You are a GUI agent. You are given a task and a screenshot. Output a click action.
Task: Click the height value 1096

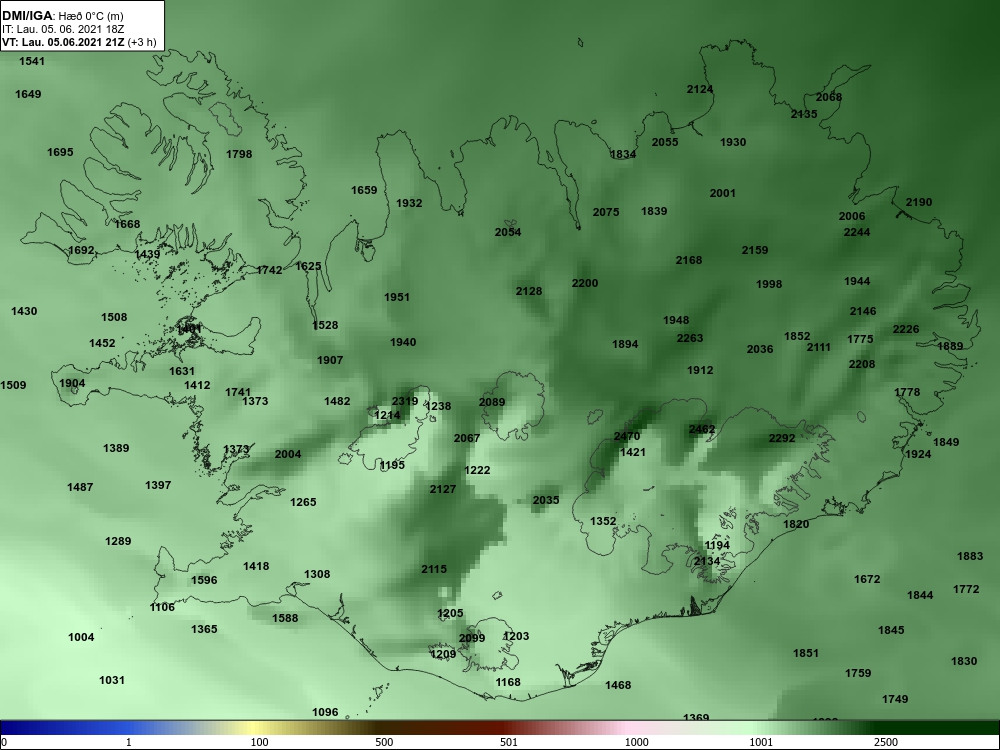[325, 712]
